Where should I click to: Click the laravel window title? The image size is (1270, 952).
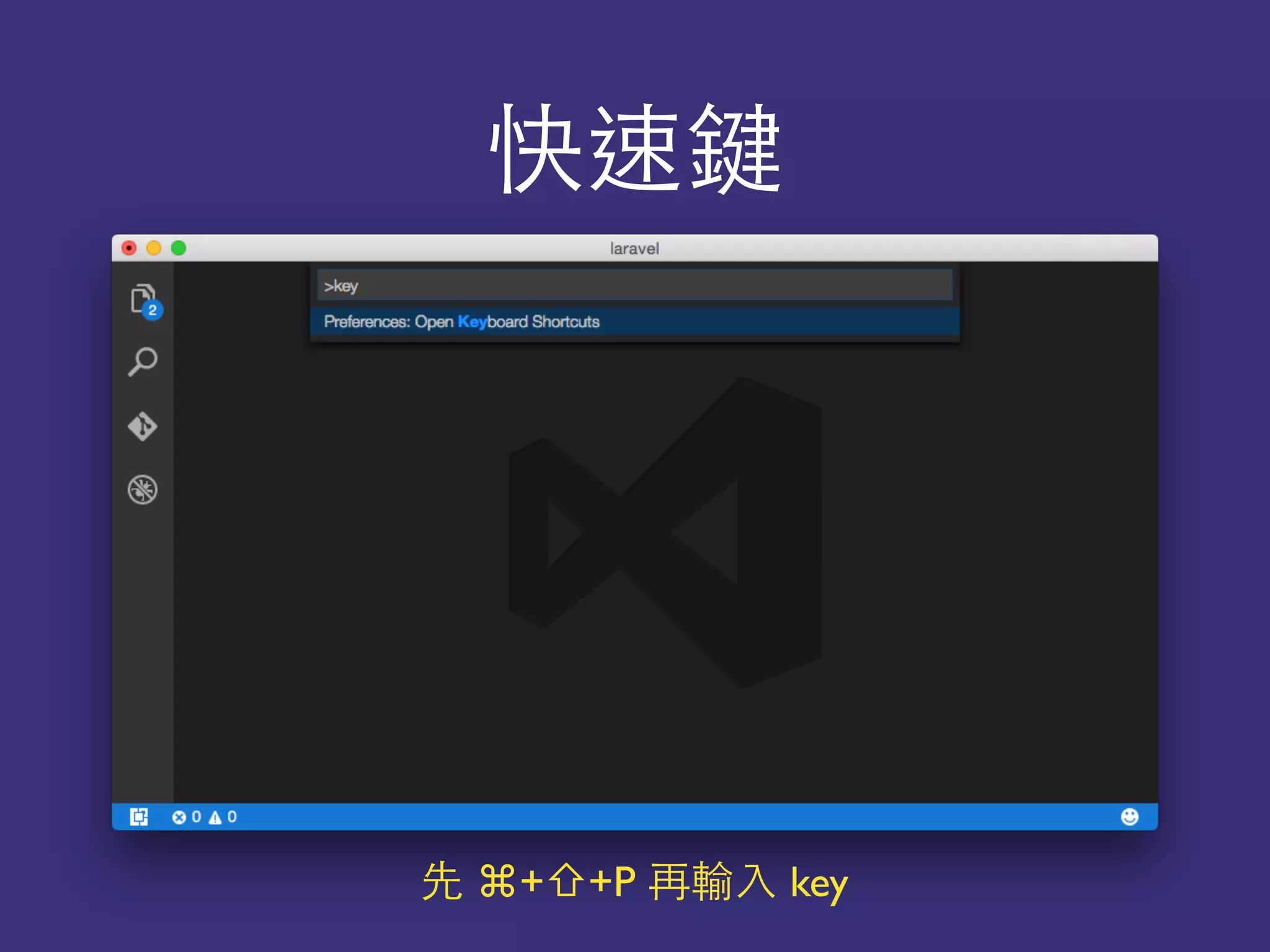point(634,249)
